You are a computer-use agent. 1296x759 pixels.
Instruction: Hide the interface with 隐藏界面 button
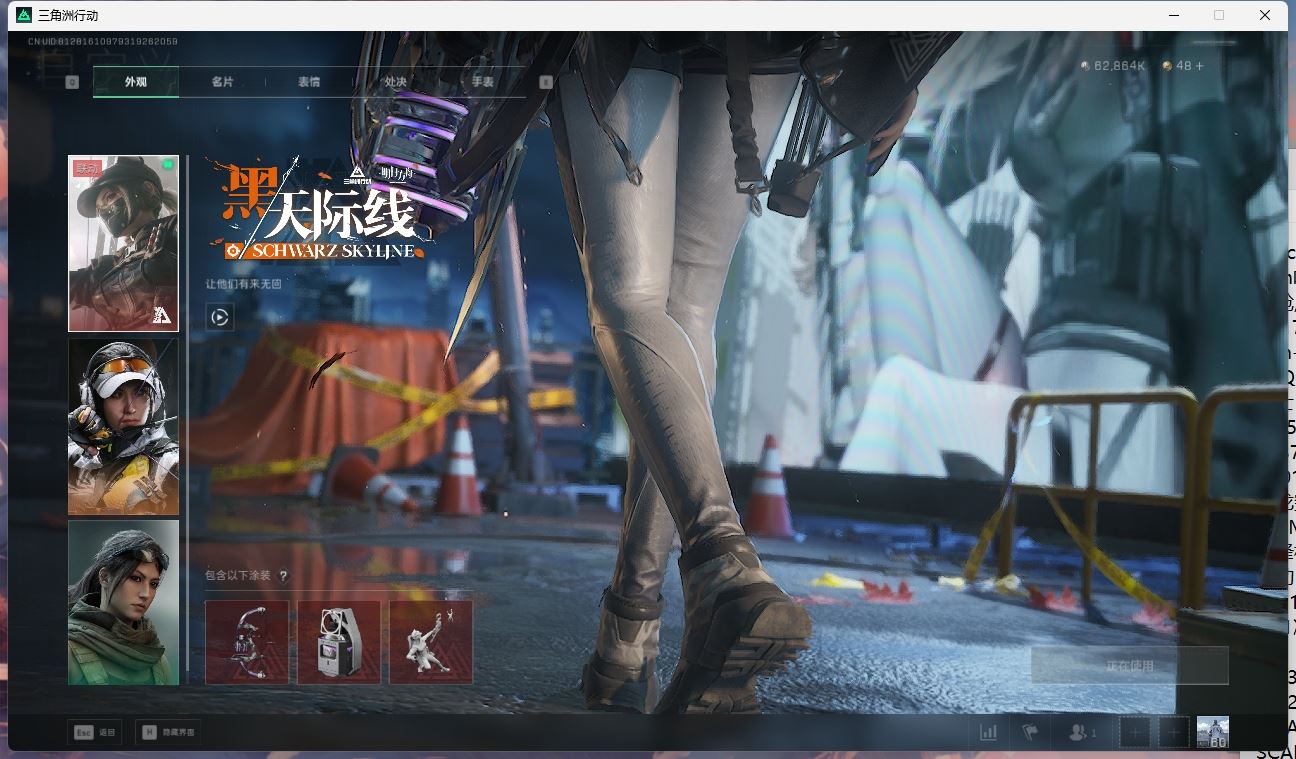point(168,733)
